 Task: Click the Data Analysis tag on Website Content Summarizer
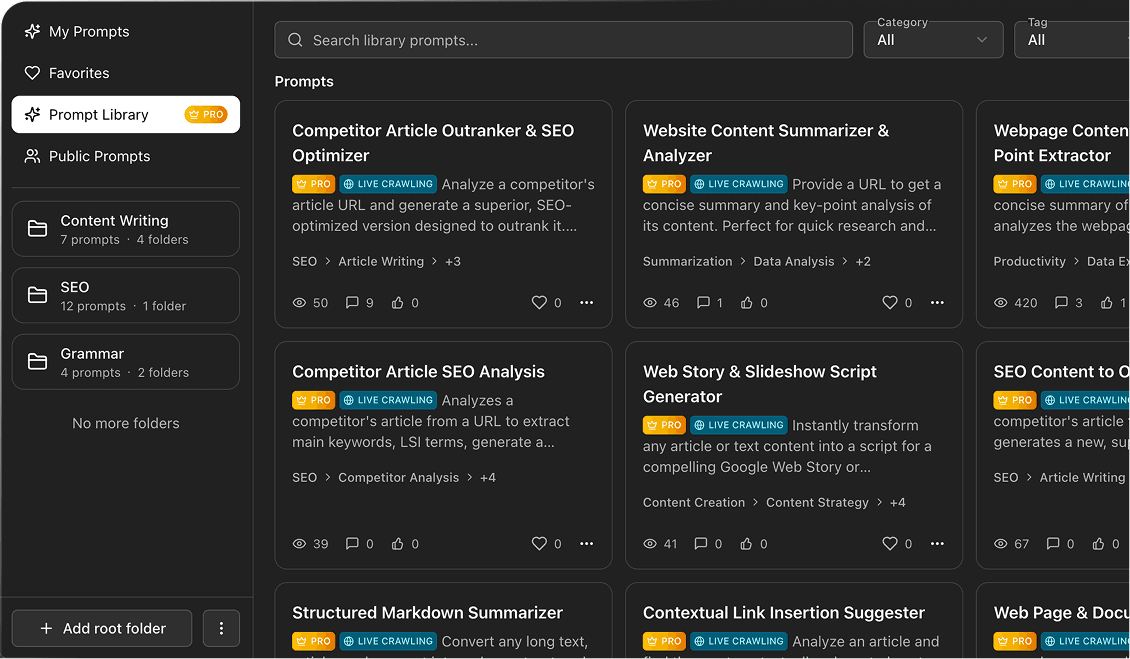[x=793, y=262]
